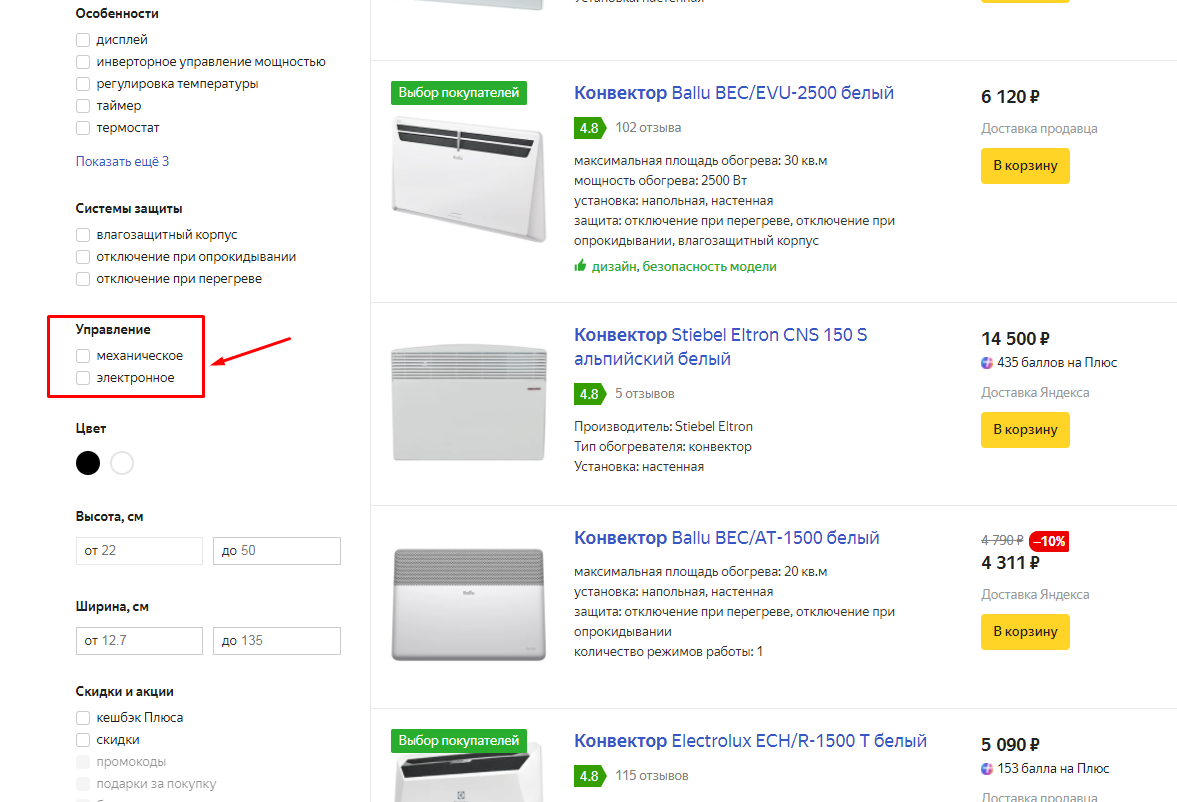1177x802 pixels.
Task: Check отключение при опрокидывании filter
Action: pyautogui.click(x=83, y=257)
